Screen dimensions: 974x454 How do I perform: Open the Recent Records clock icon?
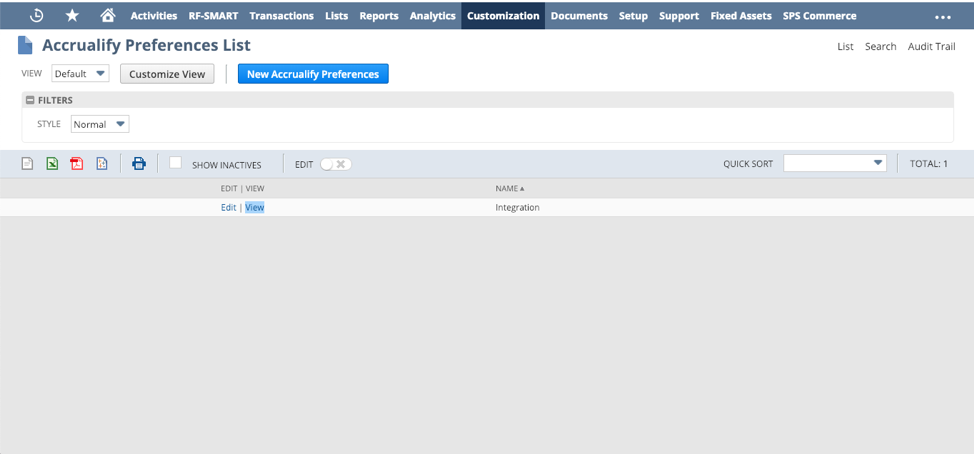tap(36, 16)
